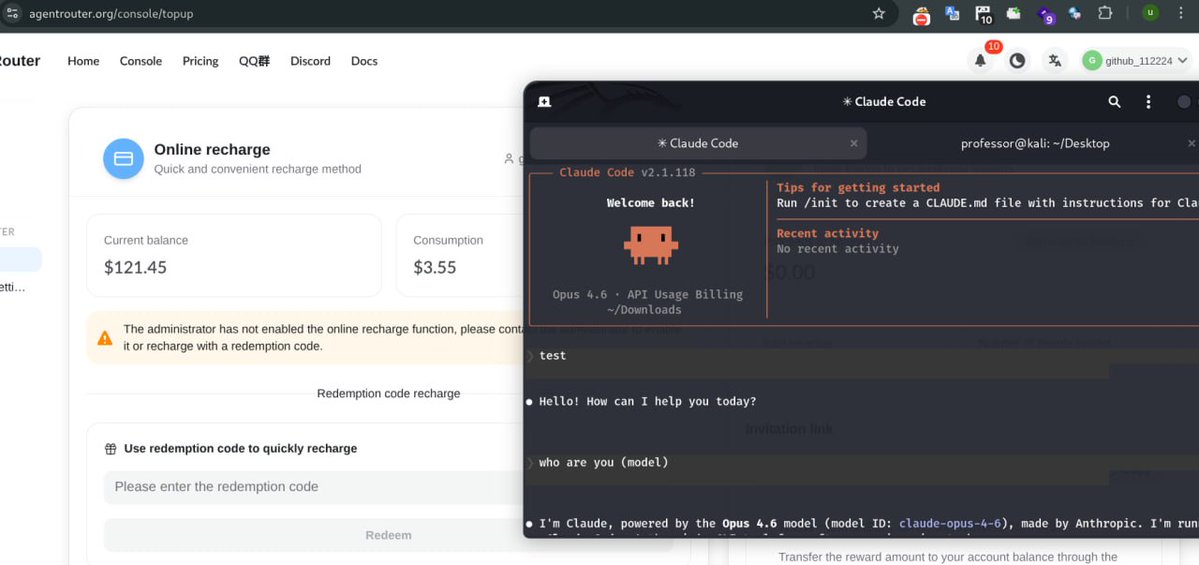This screenshot has height=565, width=1199.
Task: Click the browser address bar URL
Action: [x=111, y=14]
